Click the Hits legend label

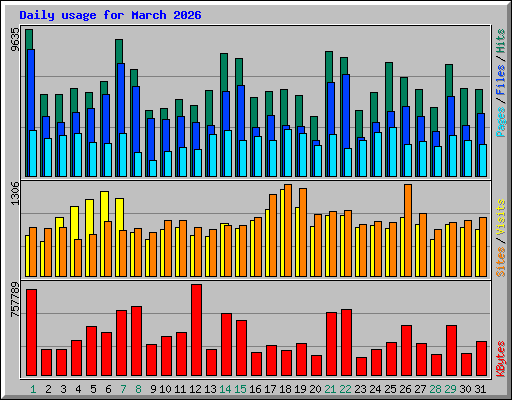pyautogui.click(x=500, y=41)
